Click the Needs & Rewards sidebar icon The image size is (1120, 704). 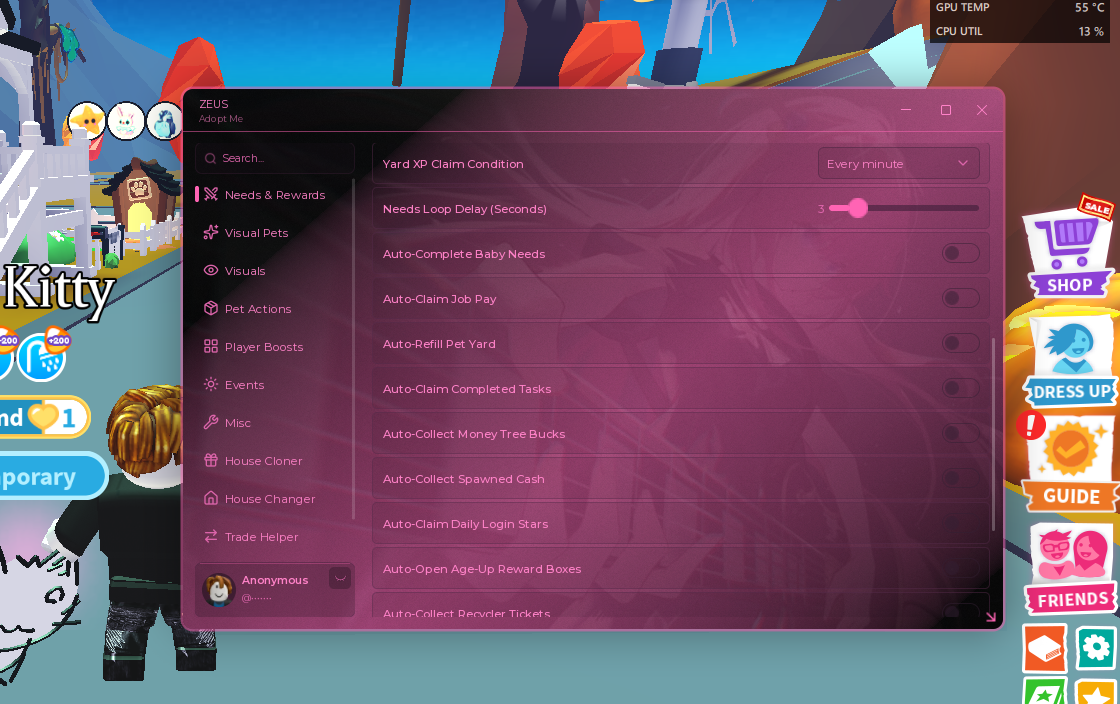click(x=211, y=194)
